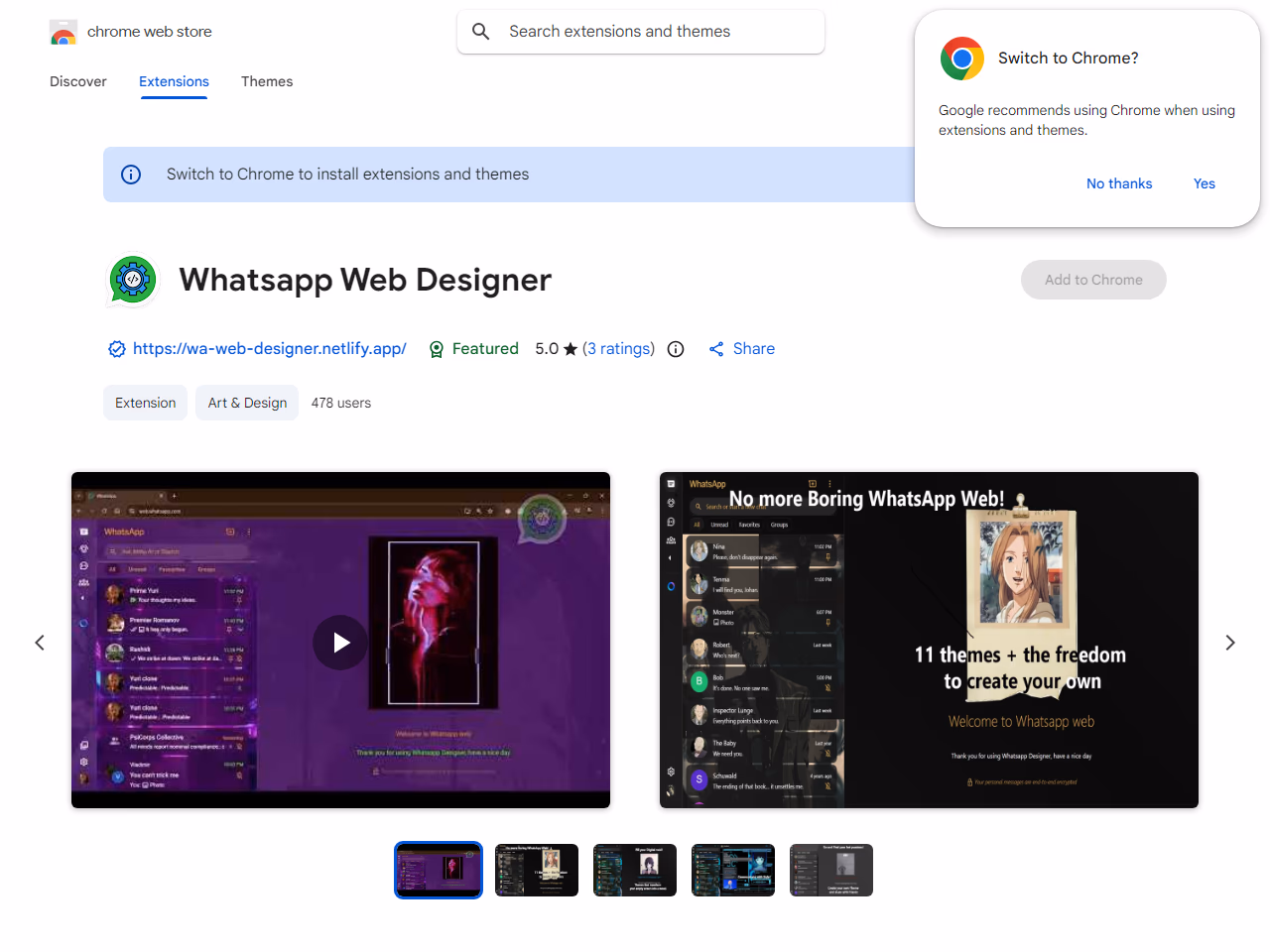This screenshot has height=952, width=1270.
Task: Click the Share icon
Action: click(x=716, y=349)
